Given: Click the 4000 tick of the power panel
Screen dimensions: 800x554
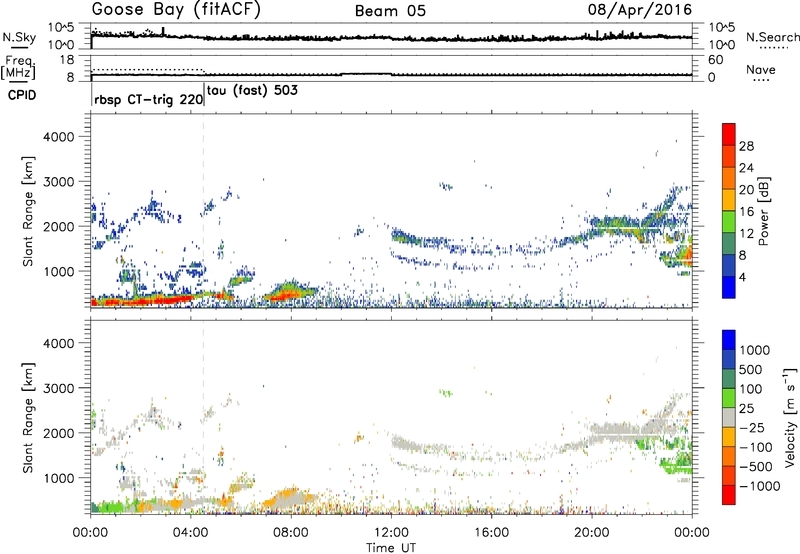Looking at the screenshot, I should tap(59, 137).
